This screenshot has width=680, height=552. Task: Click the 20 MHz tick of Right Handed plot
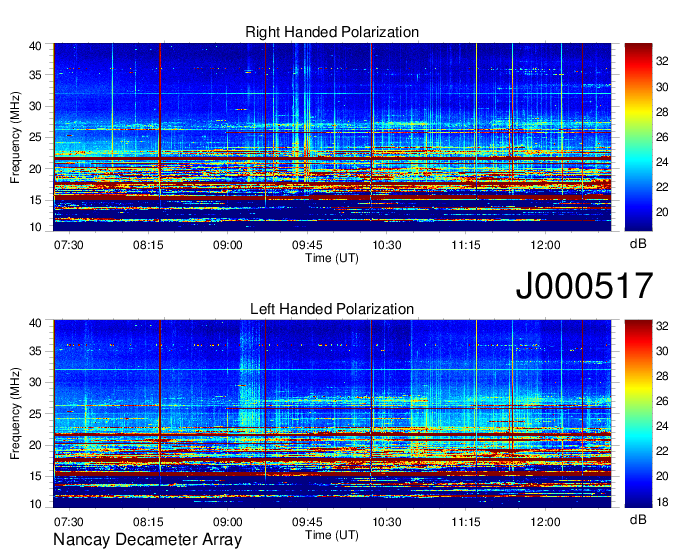point(36,169)
